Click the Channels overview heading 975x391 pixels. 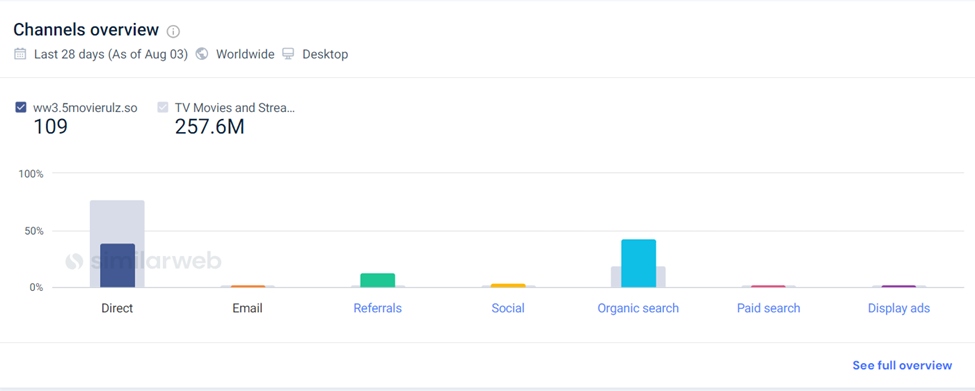click(x=86, y=29)
